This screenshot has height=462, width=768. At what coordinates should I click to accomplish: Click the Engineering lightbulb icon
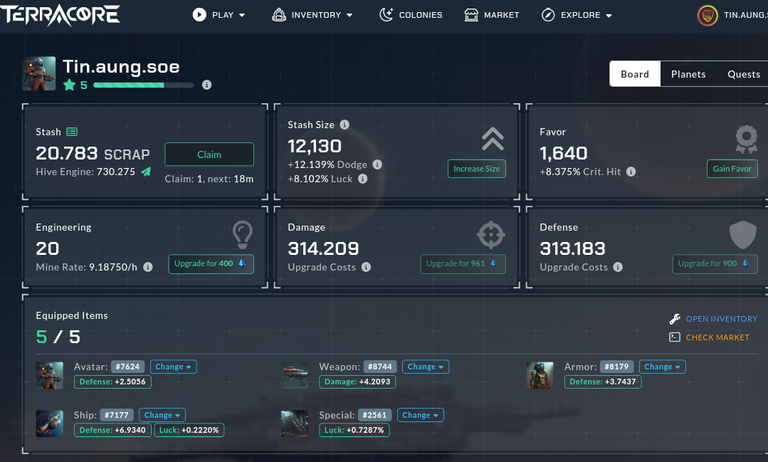tap(242, 234)
